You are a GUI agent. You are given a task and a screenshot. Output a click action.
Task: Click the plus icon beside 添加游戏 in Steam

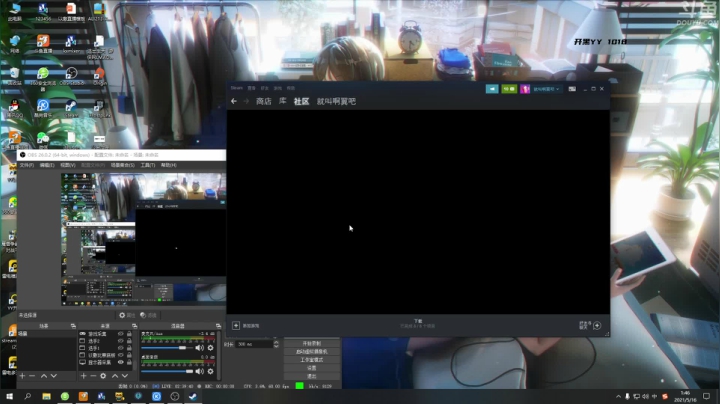[x=236, y=325]
